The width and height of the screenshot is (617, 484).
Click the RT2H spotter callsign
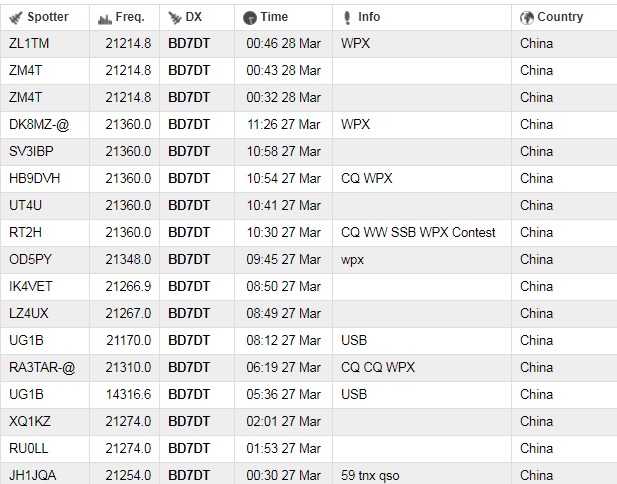(x=25, y=232)
